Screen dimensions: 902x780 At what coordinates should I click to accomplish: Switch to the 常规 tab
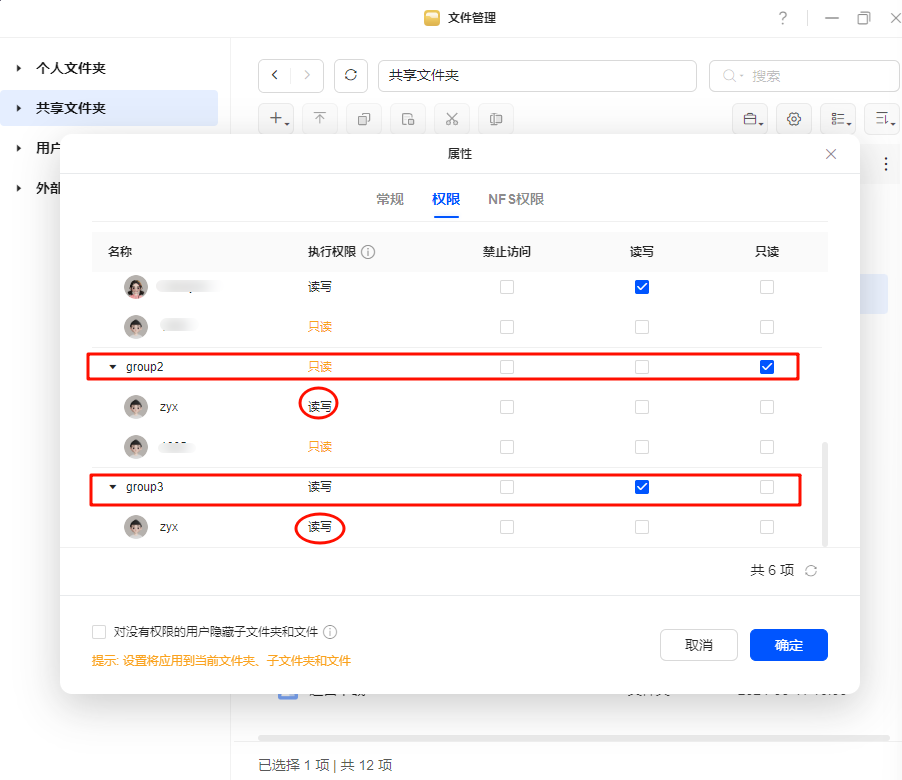pyautogui.click(x=390, y=199)
